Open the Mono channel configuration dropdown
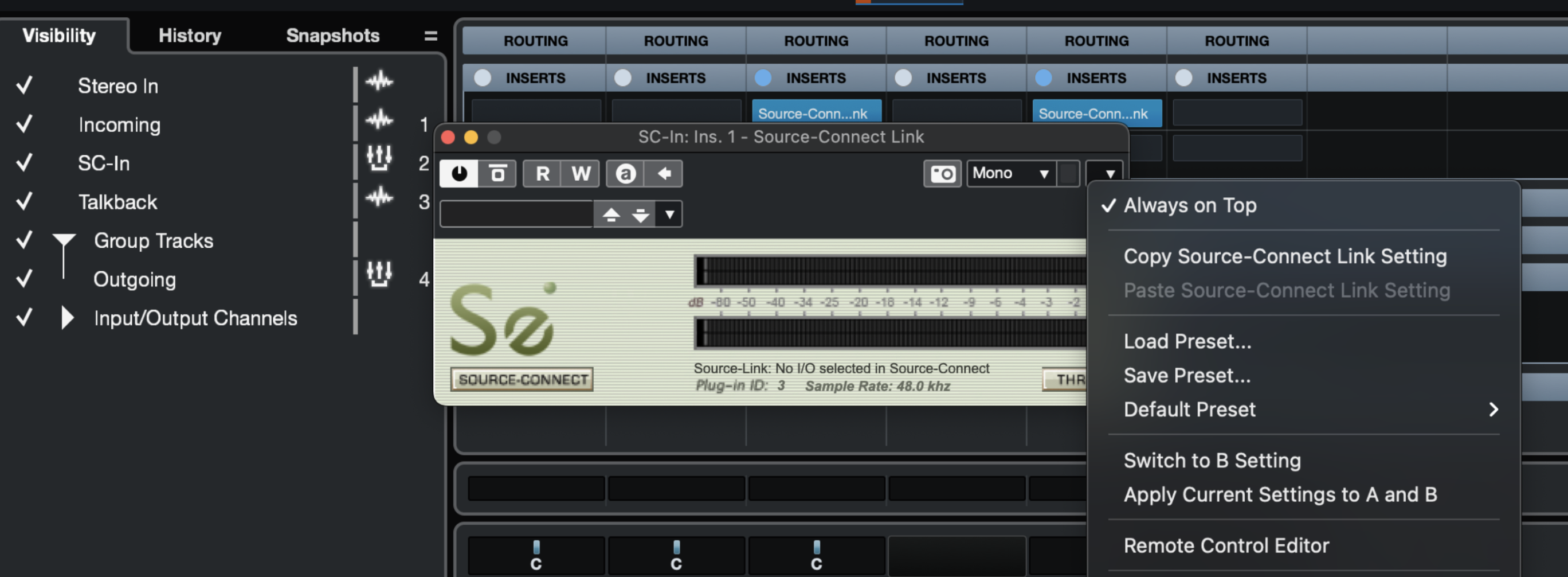The image size is (1568, 577). point(1010,174)
